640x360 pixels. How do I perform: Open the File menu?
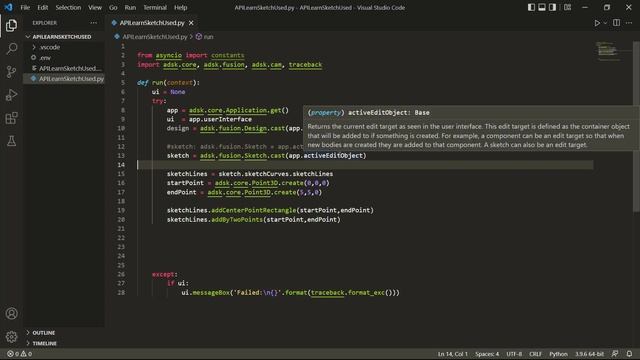click(25, 7)
